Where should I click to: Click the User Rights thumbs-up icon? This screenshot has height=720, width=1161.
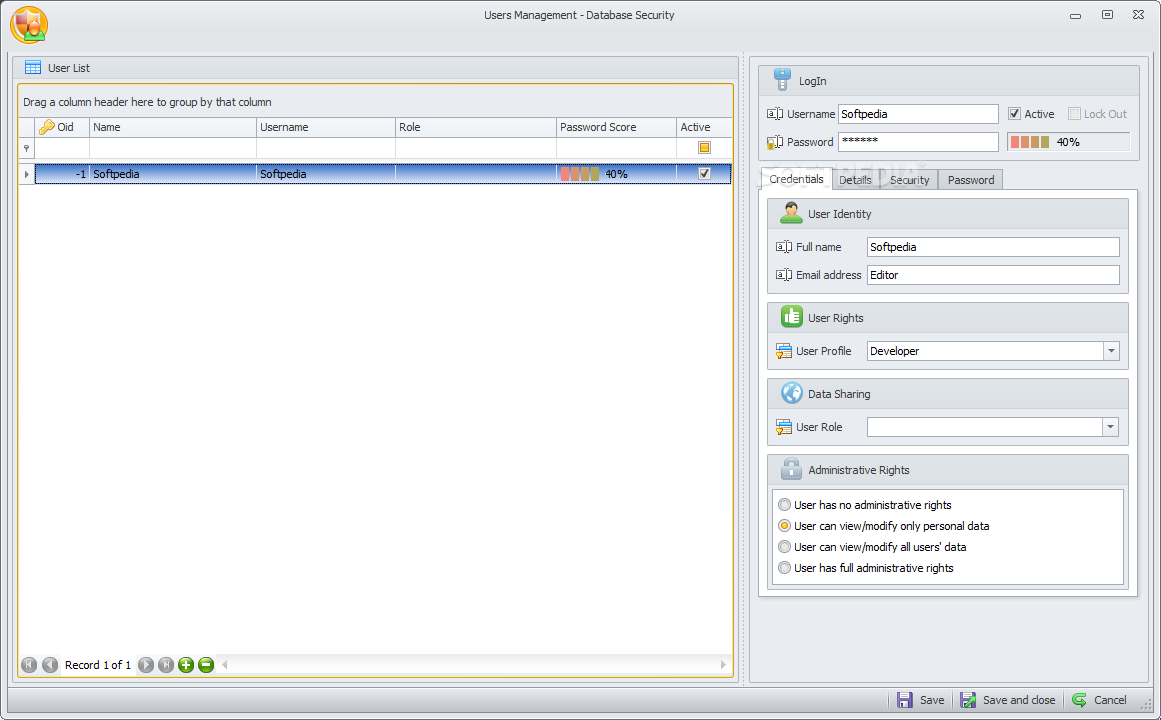792,317
